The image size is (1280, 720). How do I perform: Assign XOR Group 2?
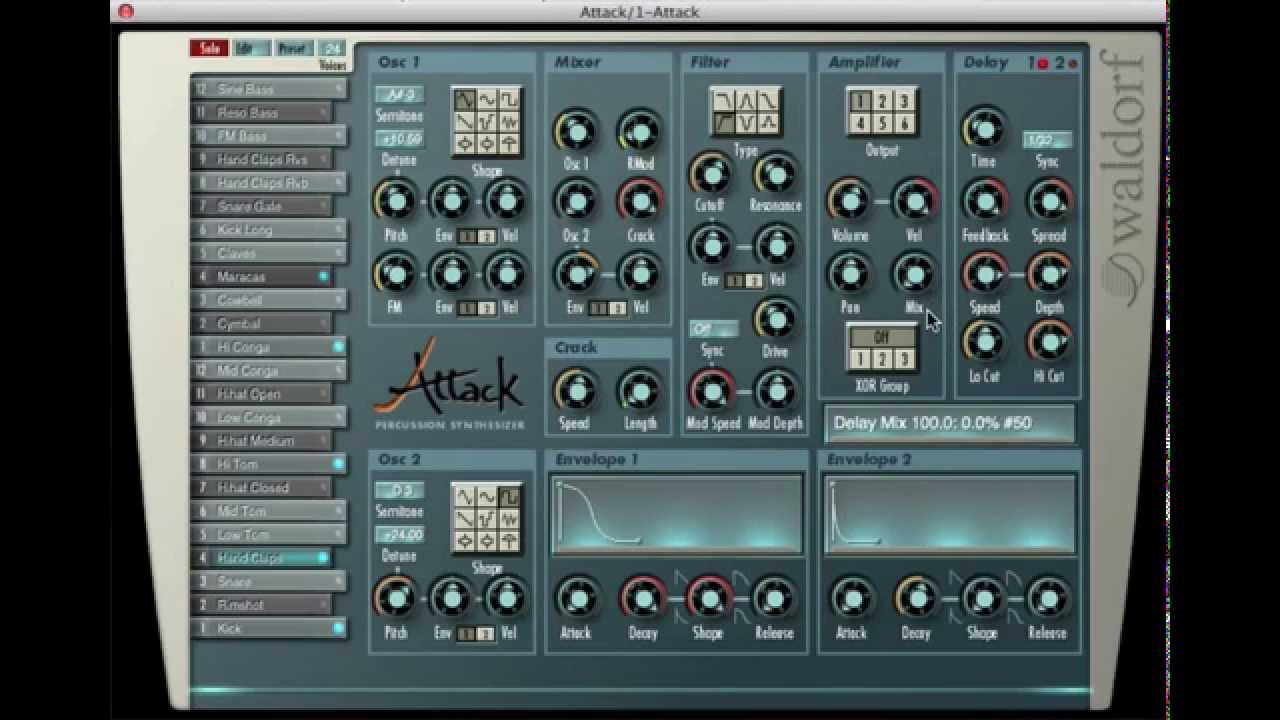coord(881,358)
